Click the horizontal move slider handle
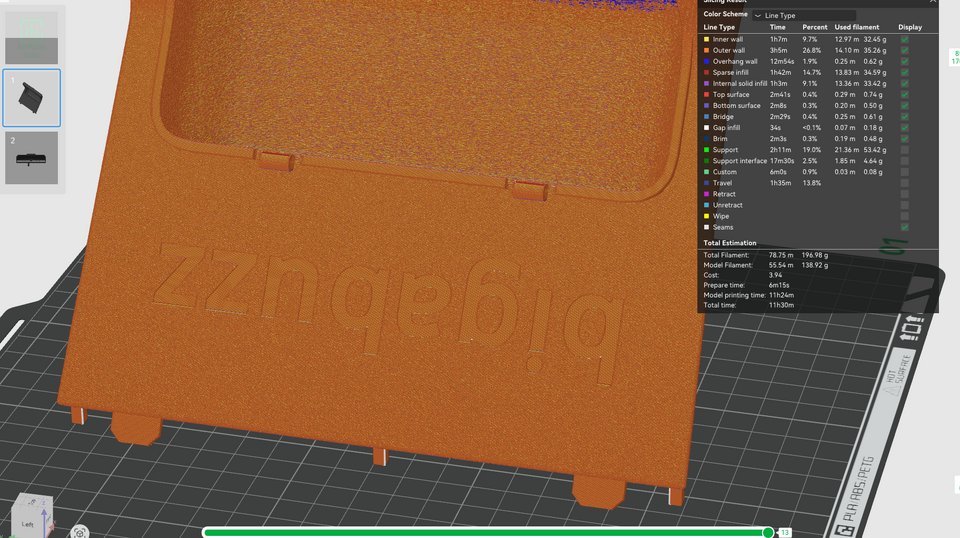Image resolution: width=960 pixels, height=538 pixels. click(x=768, y=533)
